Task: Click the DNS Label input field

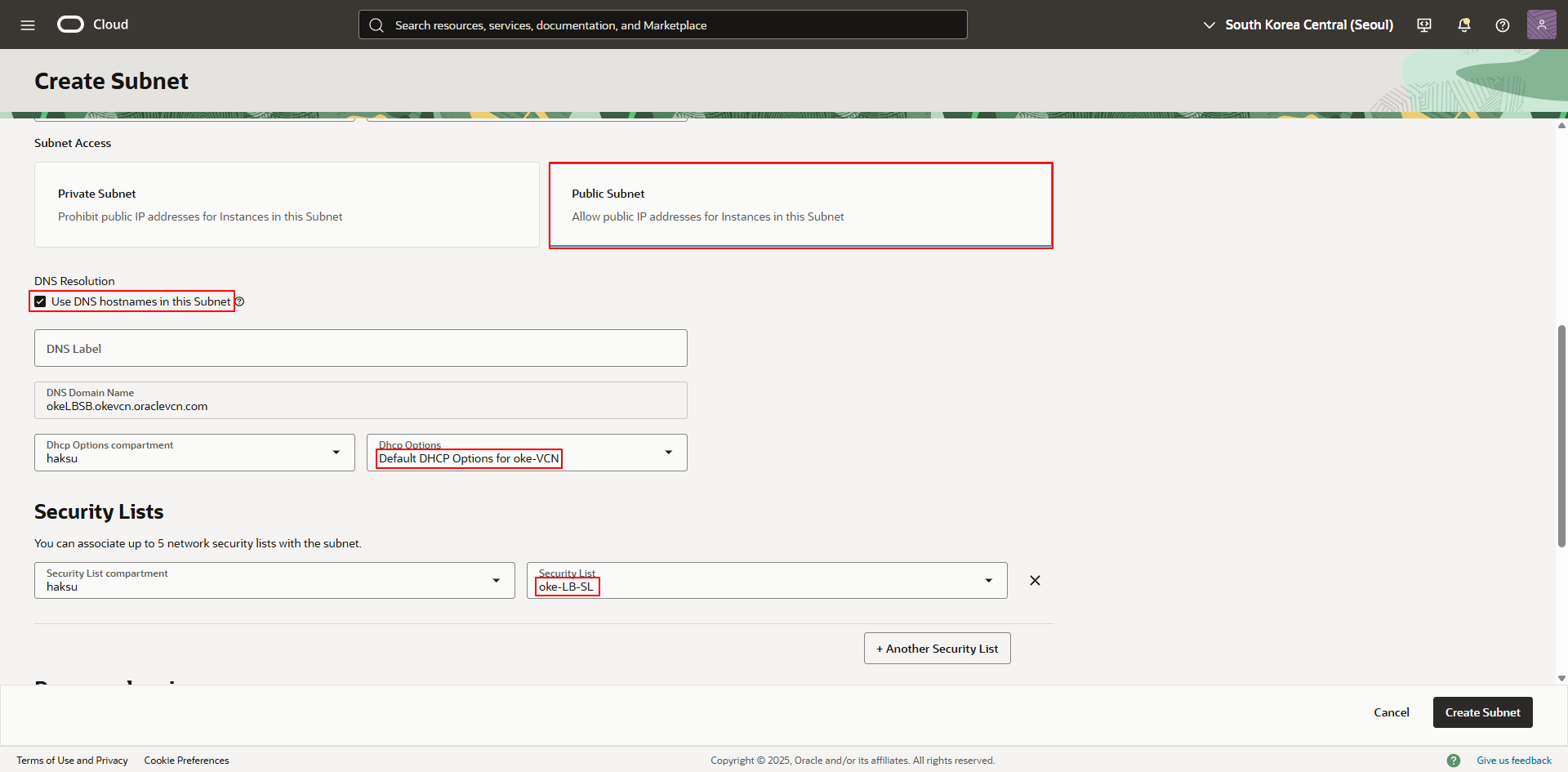Action: tap(360, 349)
